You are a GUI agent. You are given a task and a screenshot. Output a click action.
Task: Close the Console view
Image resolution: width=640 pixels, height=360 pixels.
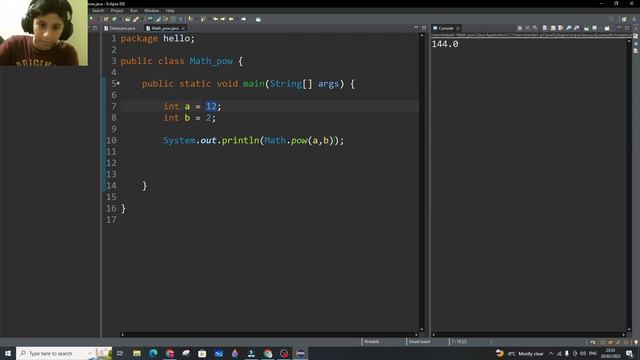coord(458,28)
